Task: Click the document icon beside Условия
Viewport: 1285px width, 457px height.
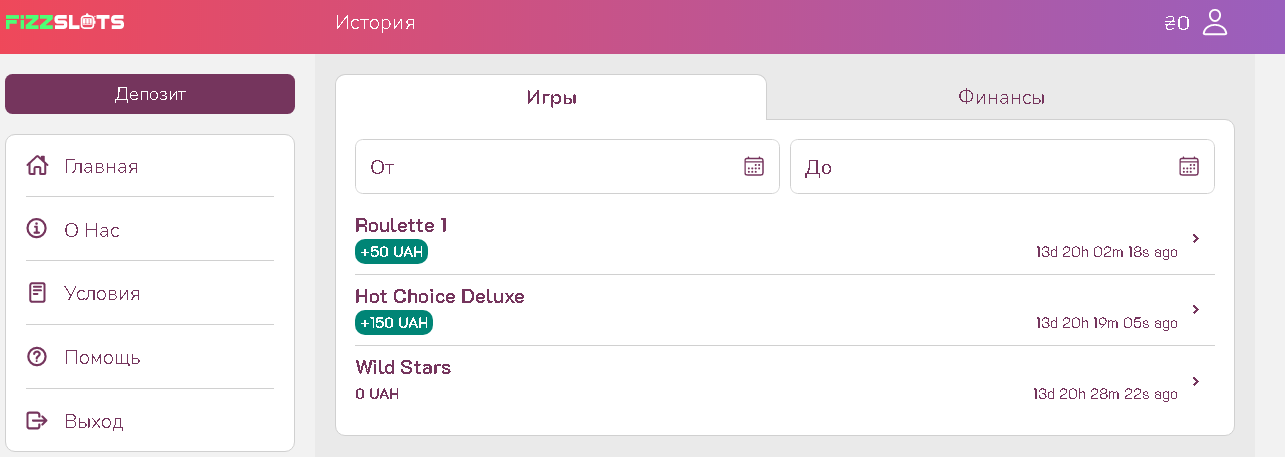Action: 37,294
